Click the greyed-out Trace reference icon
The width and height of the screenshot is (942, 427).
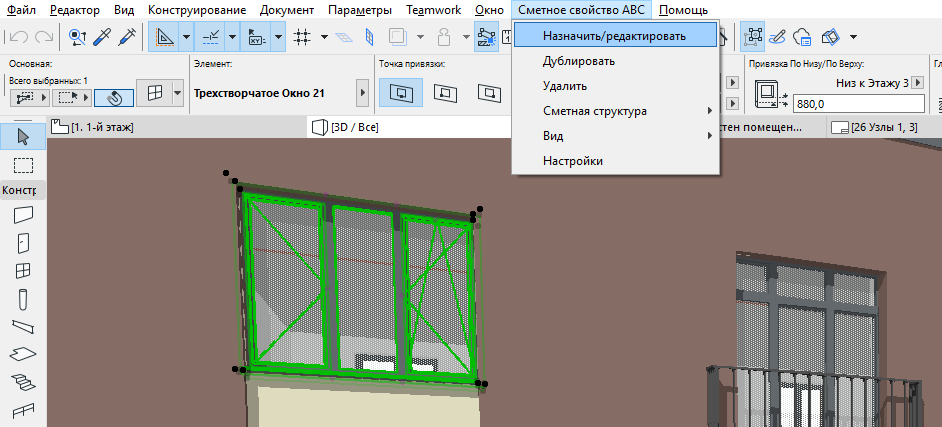(x=397, y=37)
